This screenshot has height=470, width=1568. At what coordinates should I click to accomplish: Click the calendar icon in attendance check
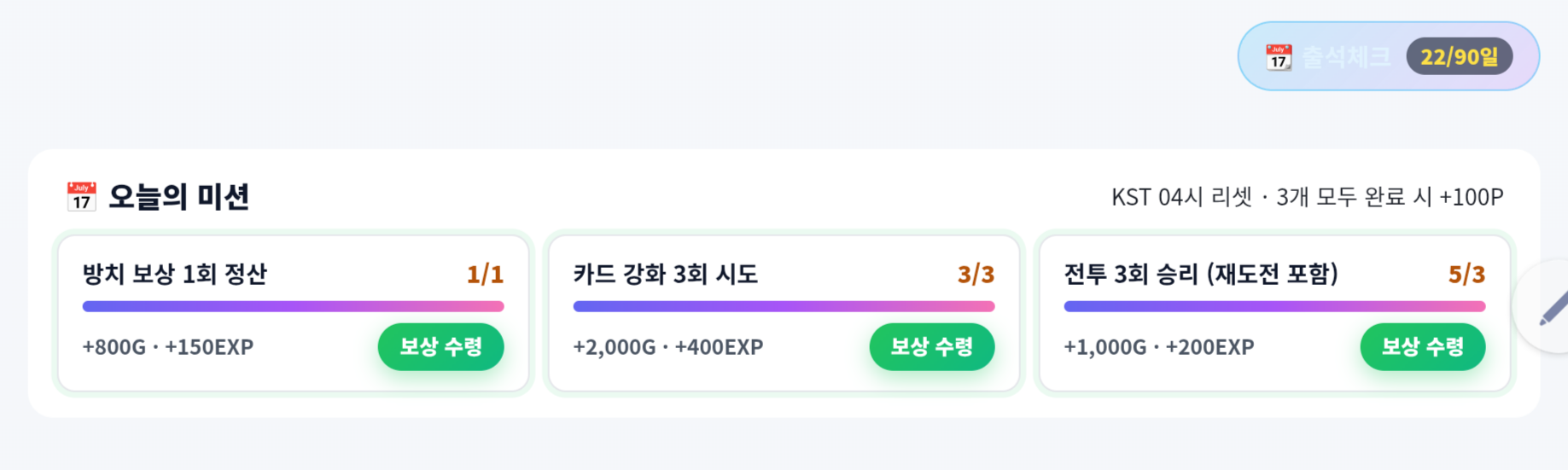1278,57
